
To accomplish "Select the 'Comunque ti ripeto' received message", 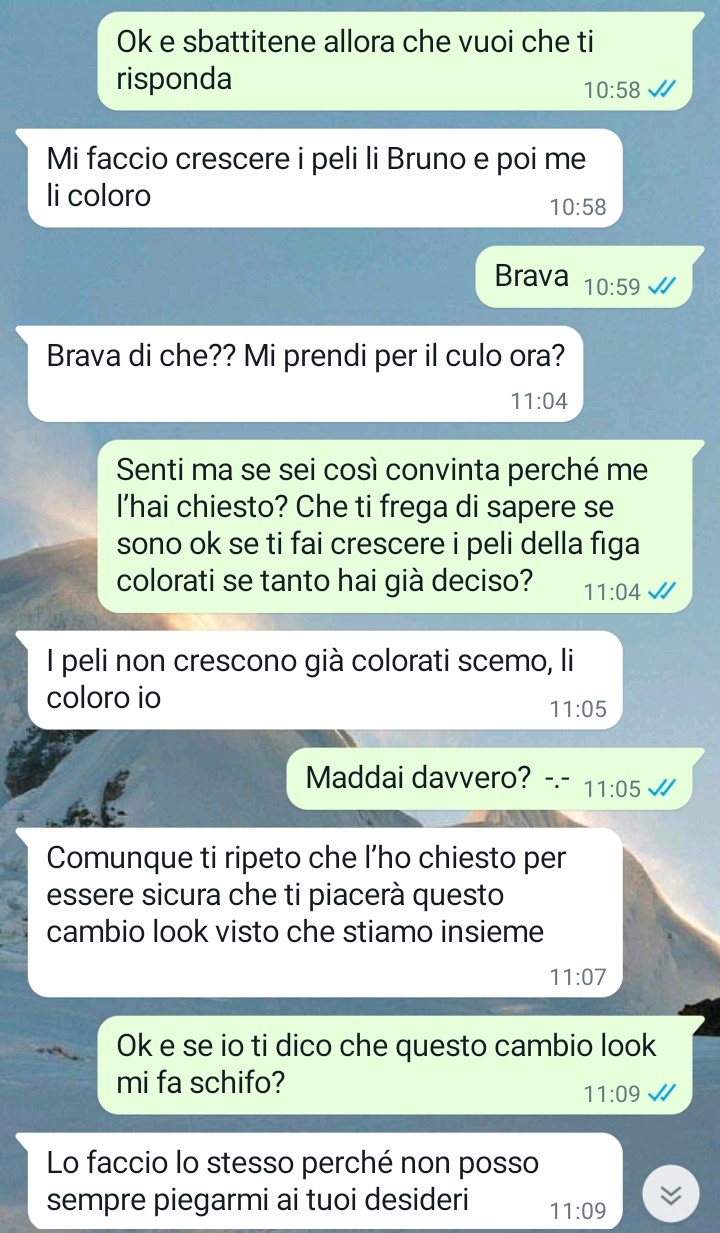I will coord(320,912).
